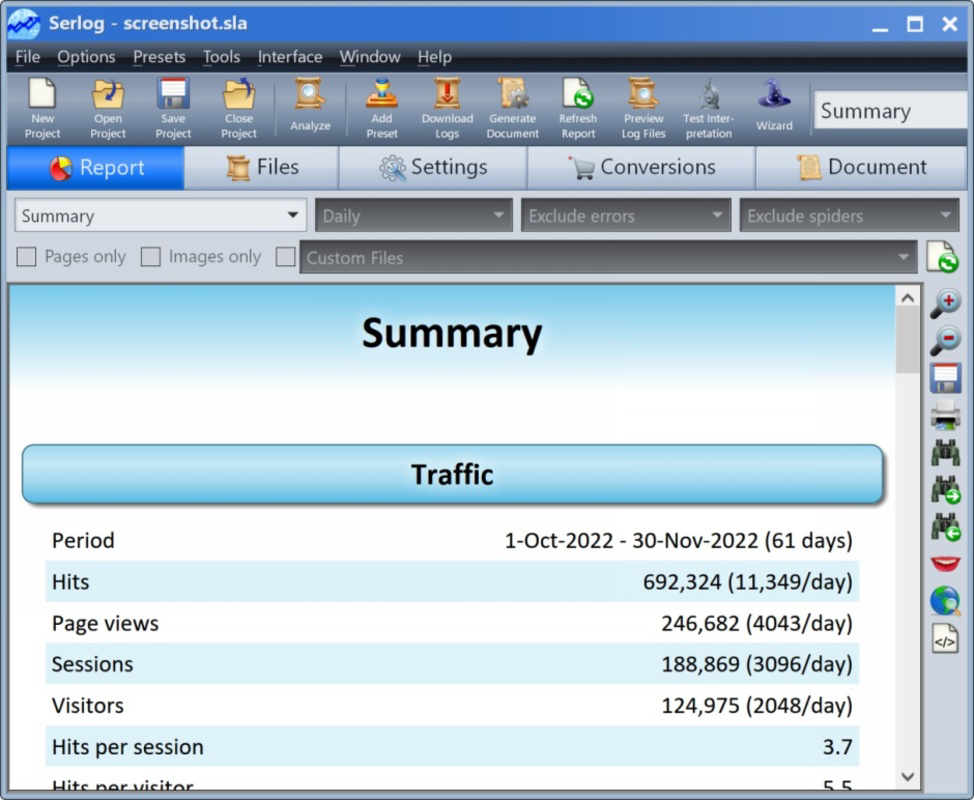Open the Presets menu

point(159,57)
